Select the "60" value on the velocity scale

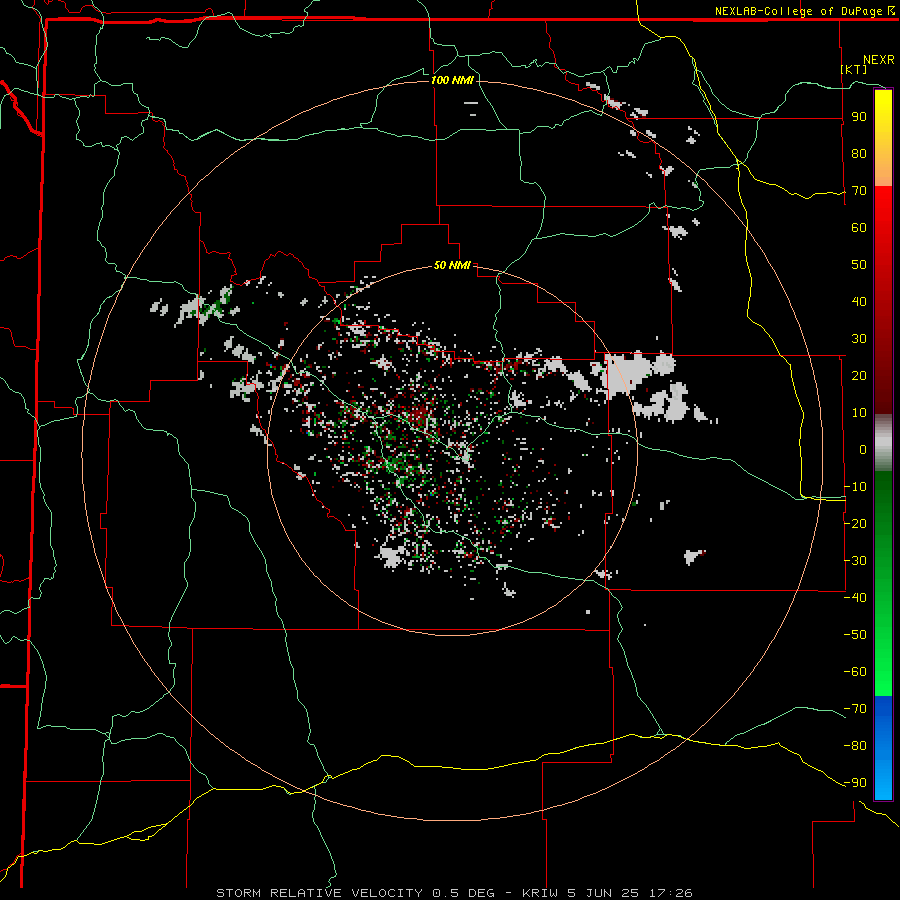coord(859,228)
